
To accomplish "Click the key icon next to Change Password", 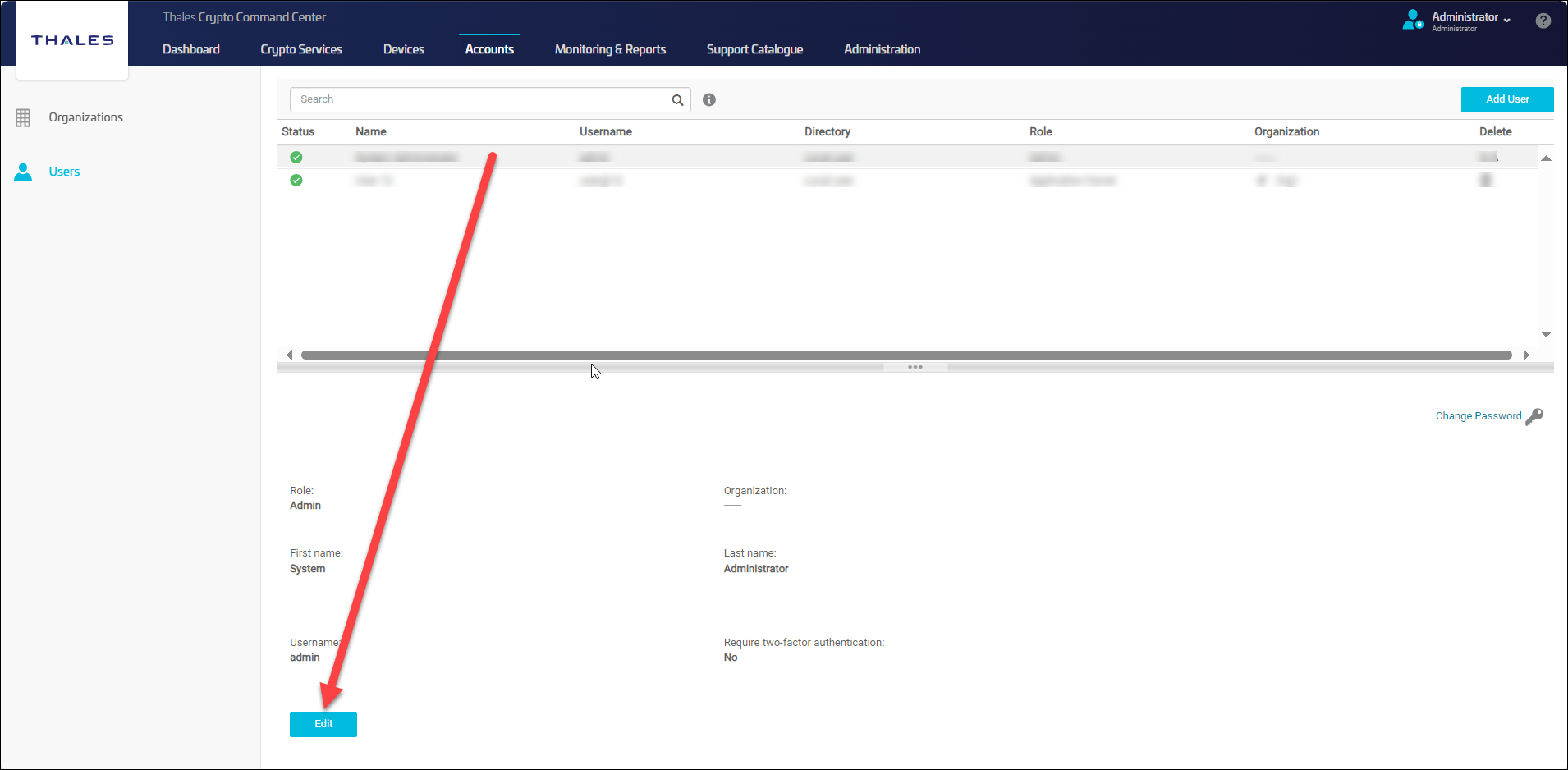I will (x=1534, y=417).
